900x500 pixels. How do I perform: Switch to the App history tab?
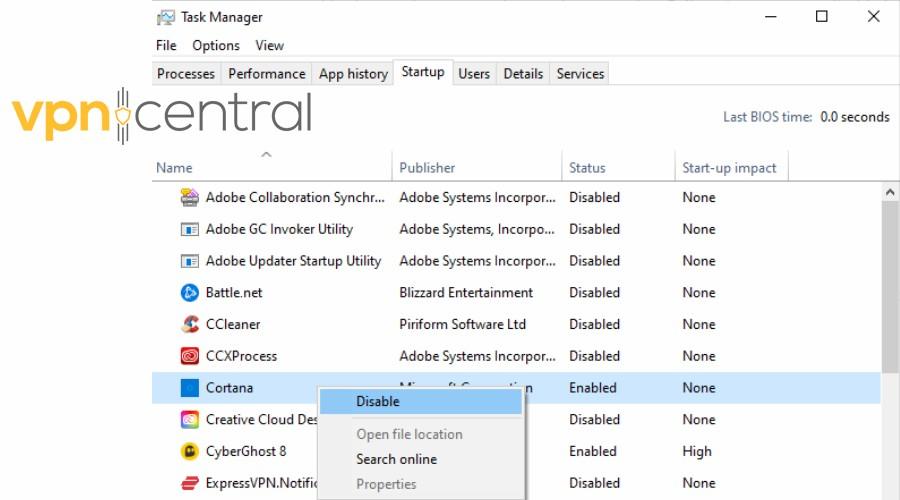353,73
